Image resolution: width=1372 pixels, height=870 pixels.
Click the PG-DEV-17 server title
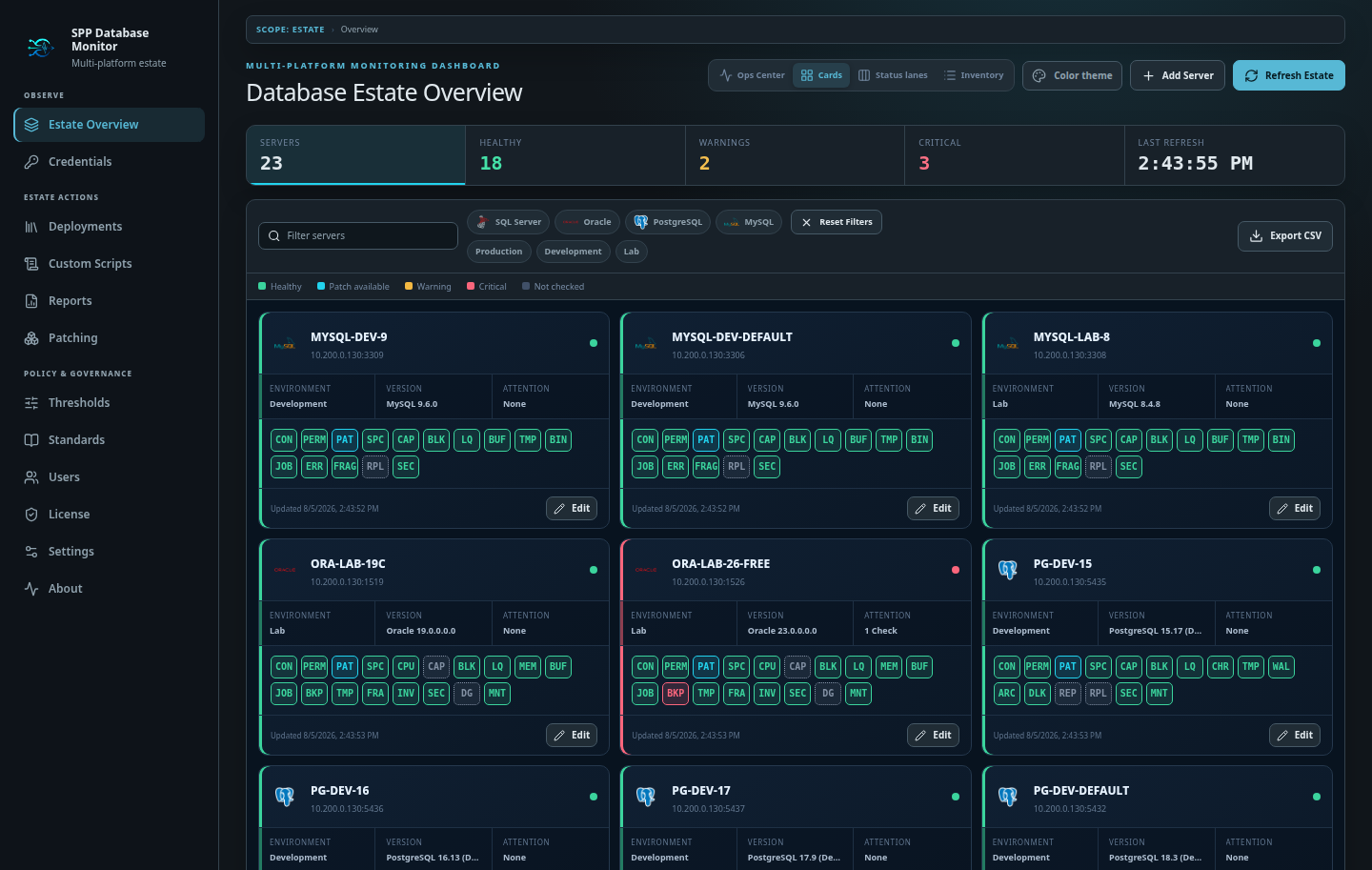701,791
